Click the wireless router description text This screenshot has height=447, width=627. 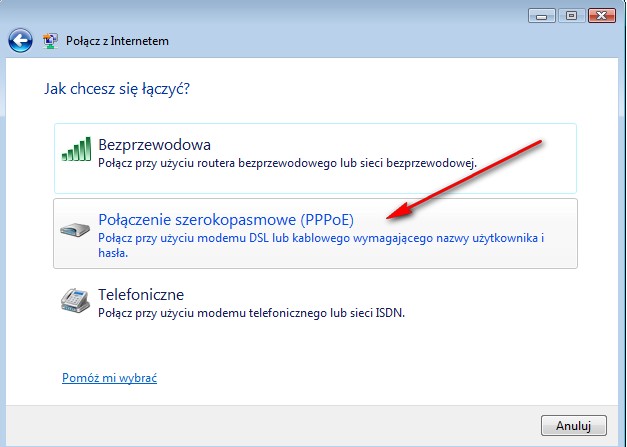(x=287, y=163)
